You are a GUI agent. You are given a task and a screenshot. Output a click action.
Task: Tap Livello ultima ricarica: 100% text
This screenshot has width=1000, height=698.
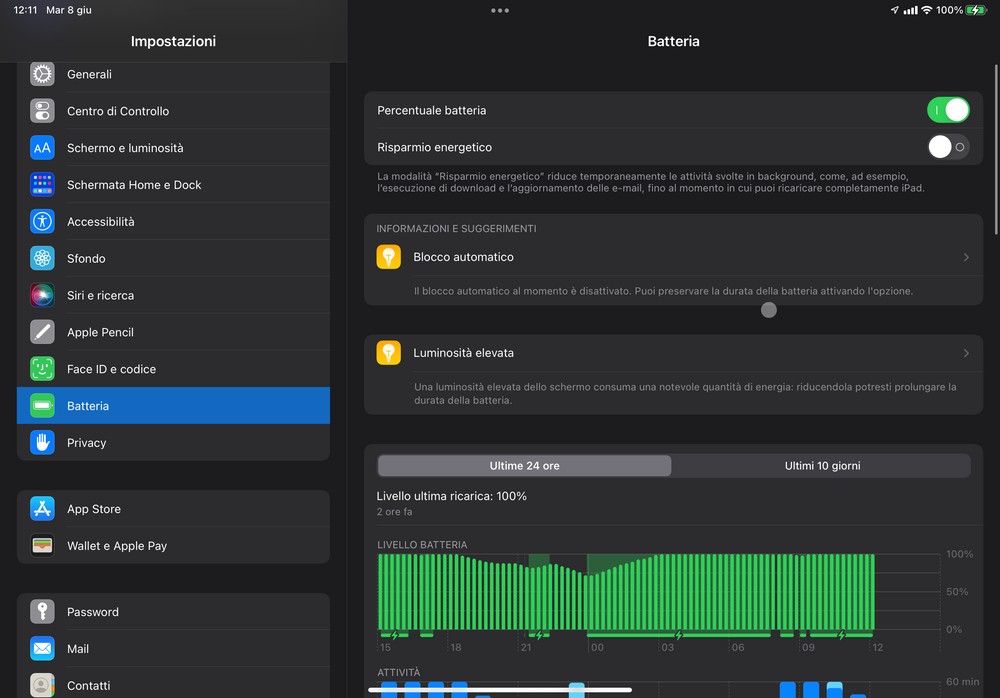click(452, 496)
